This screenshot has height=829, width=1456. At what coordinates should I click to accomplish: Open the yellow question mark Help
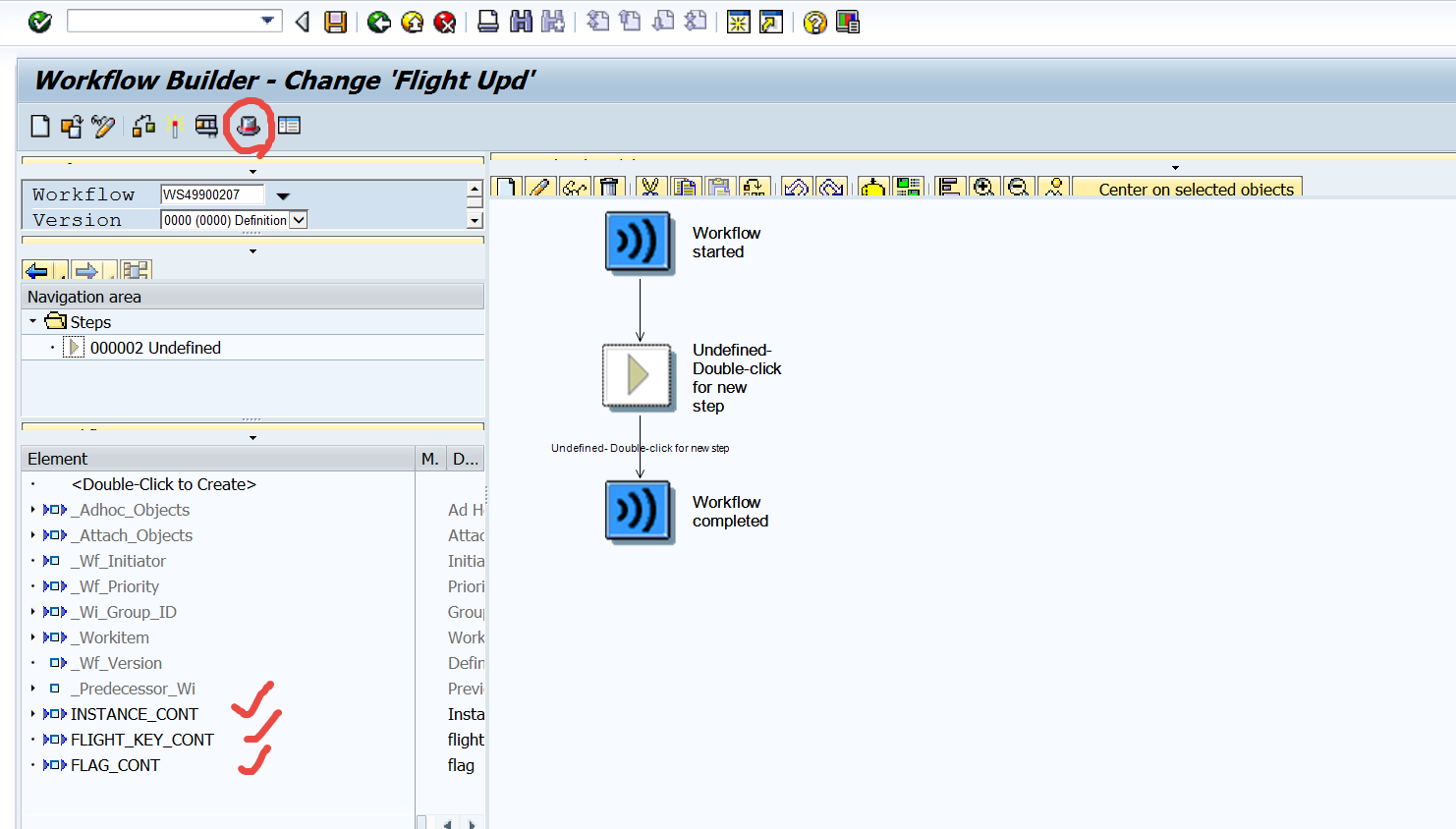[814, 22]
